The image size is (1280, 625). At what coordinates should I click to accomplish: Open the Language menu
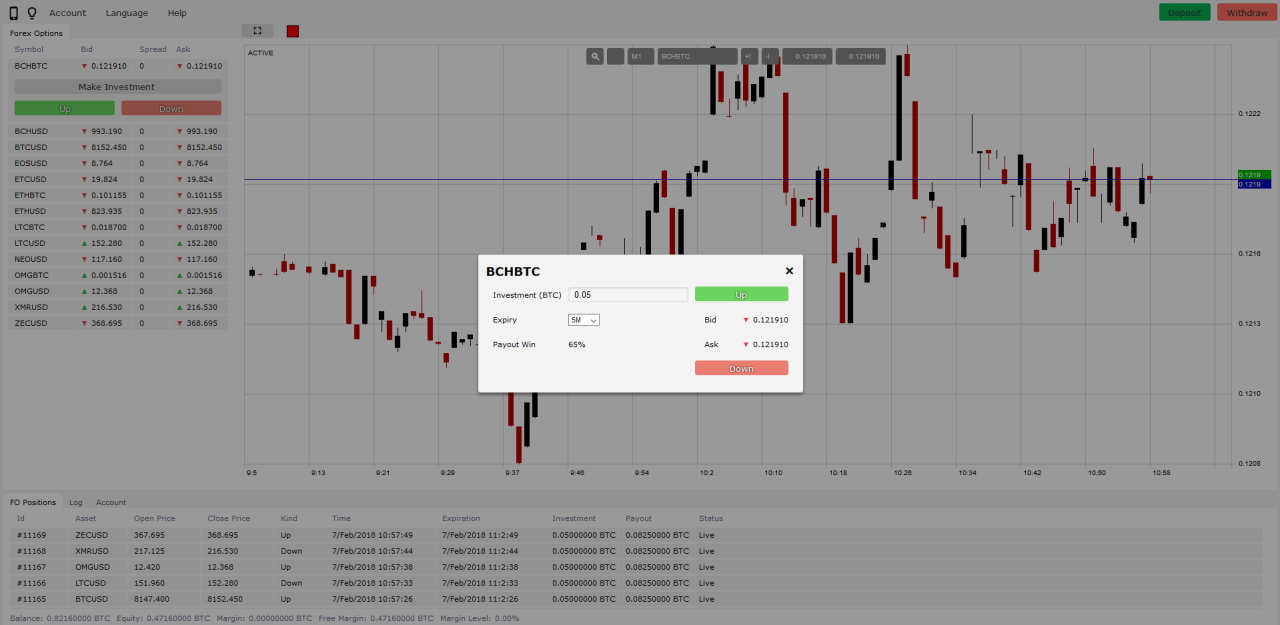coord(126,12)
